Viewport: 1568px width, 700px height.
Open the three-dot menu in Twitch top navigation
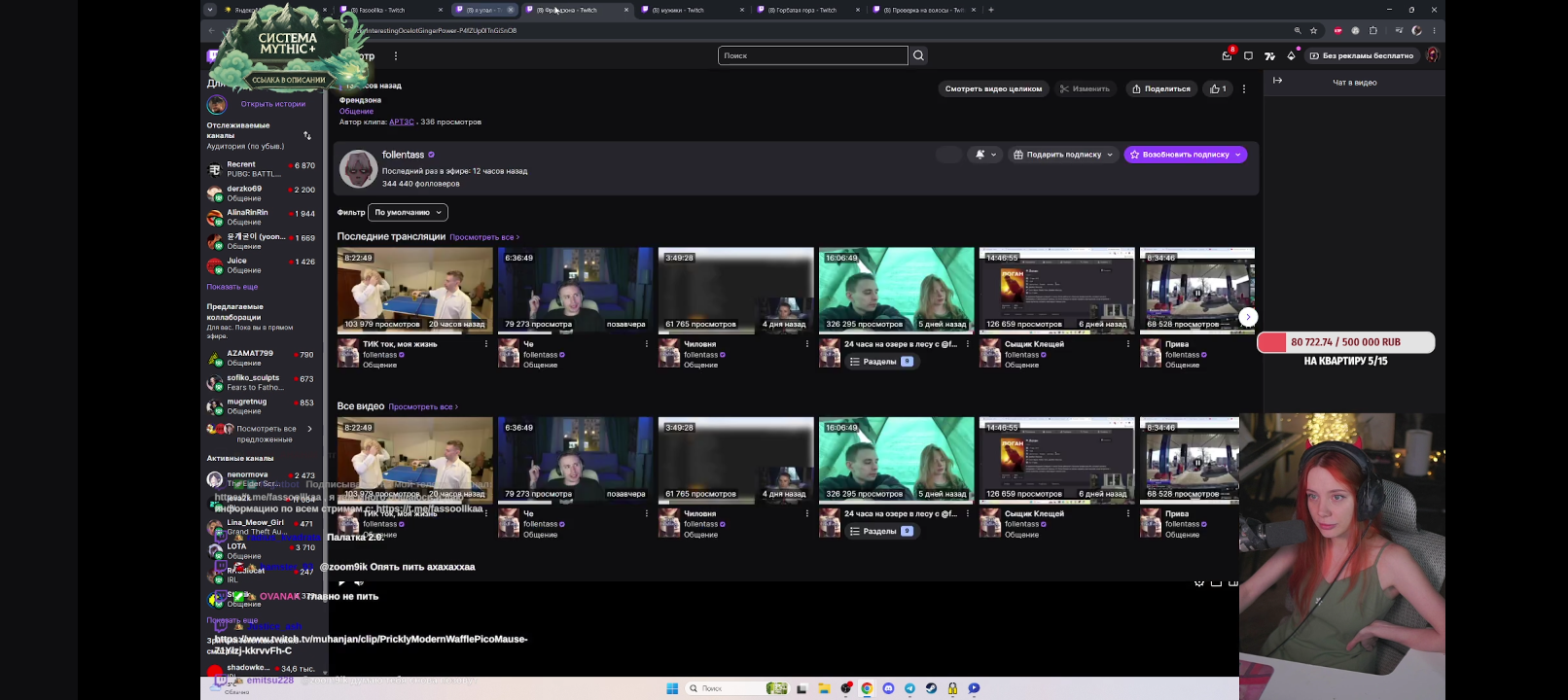(396, 55)
